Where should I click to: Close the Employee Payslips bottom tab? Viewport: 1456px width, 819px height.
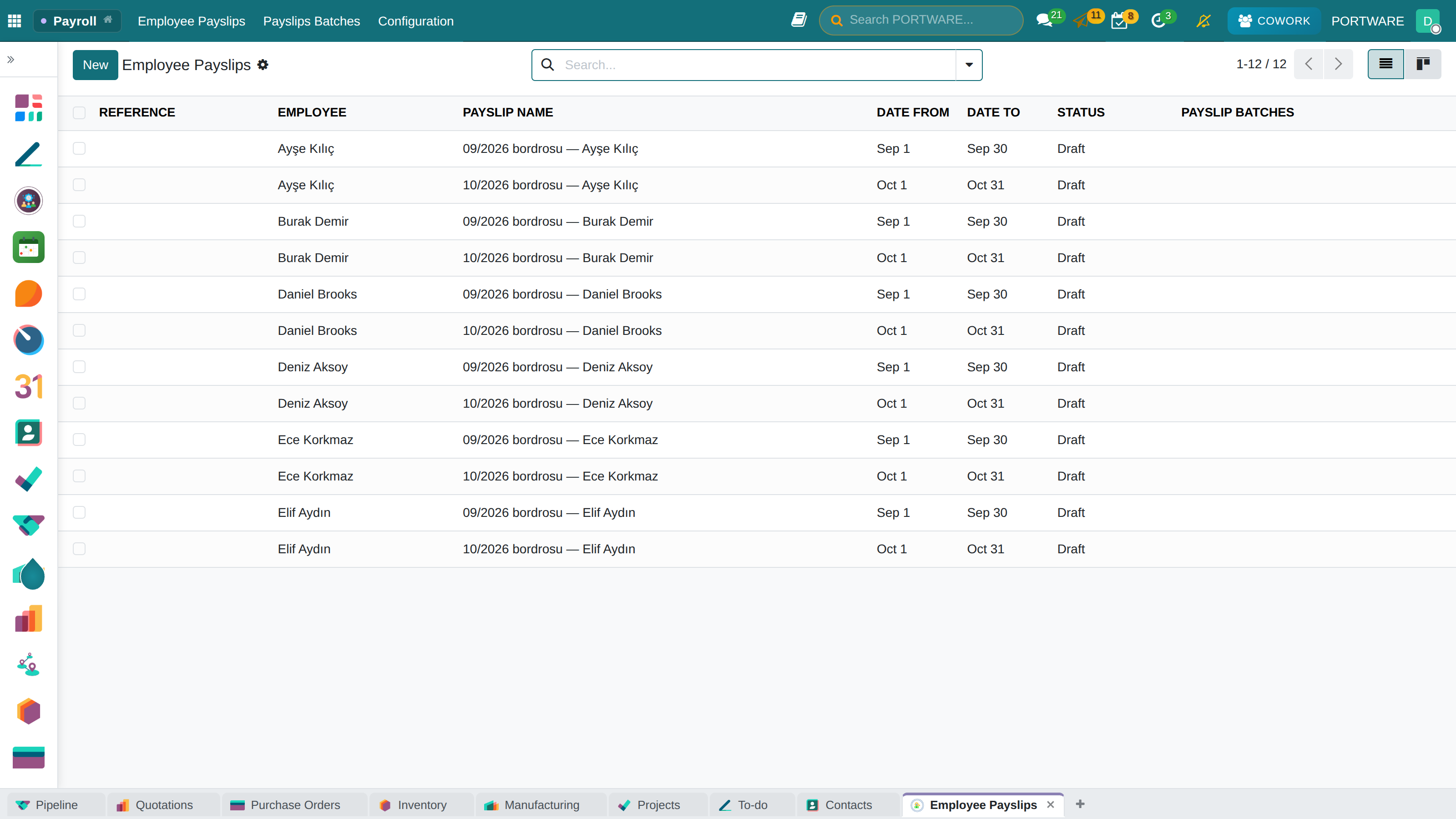(x=1050, y=805)
